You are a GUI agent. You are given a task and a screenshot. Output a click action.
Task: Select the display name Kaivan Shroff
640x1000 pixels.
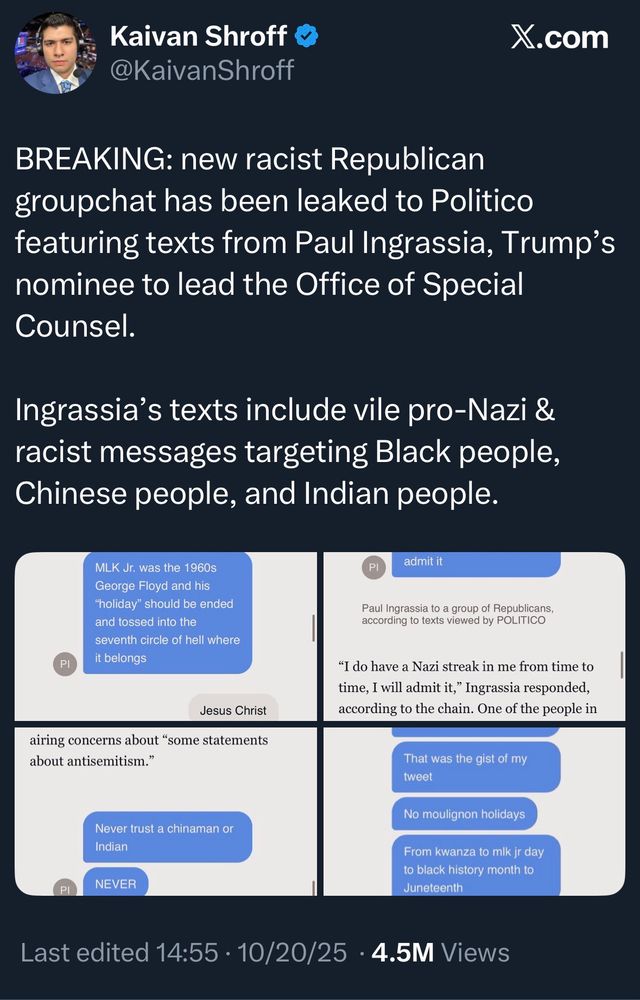click(x=202, y=36)
